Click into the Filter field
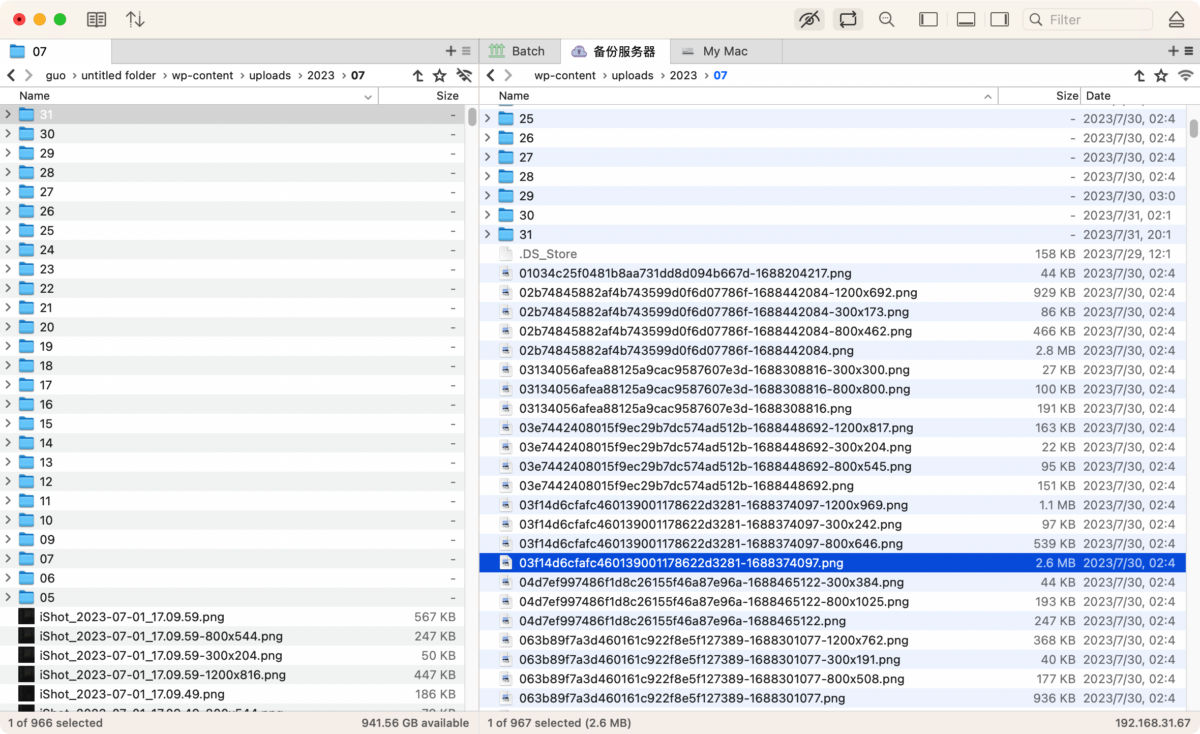1200x734 pixels. (1086, 19)
